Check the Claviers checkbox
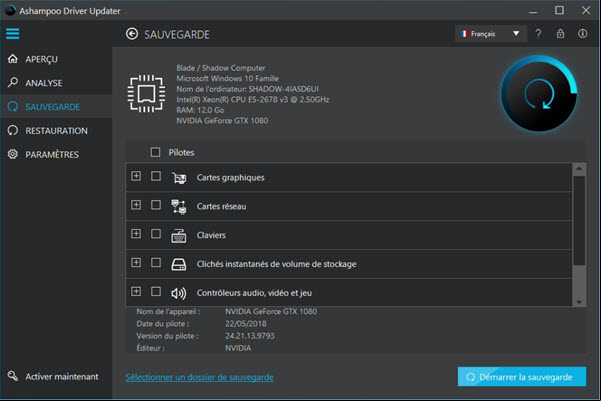The height and width of the screenshot is (401, 601). point(156,233)
